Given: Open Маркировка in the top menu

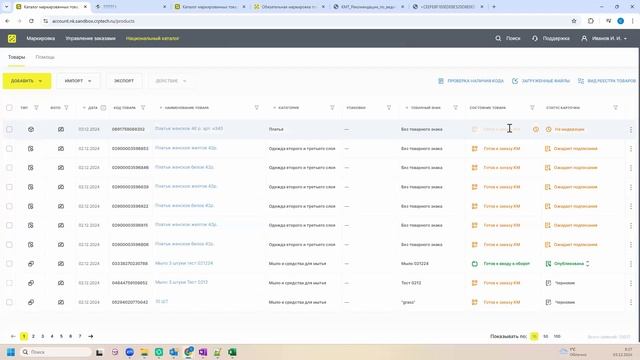Looking at the screenshot, I should coord(40,38).
